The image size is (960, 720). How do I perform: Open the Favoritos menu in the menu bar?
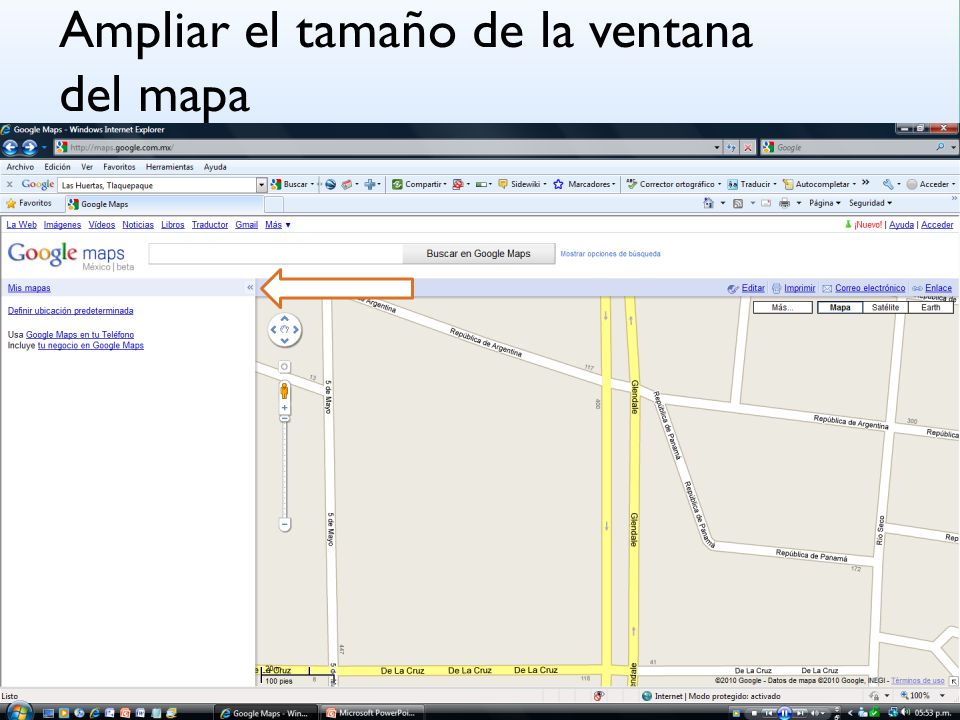tap(119, 167)
